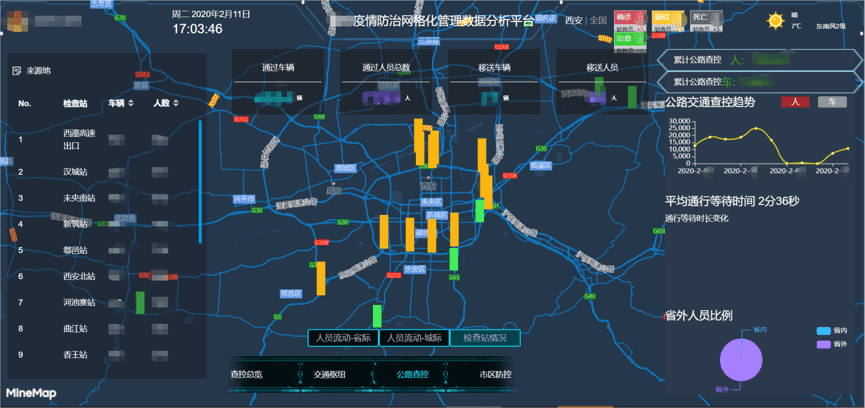
Task: Toggle trend chart to 车 (vehicles)
Action: tap(831, 102)
